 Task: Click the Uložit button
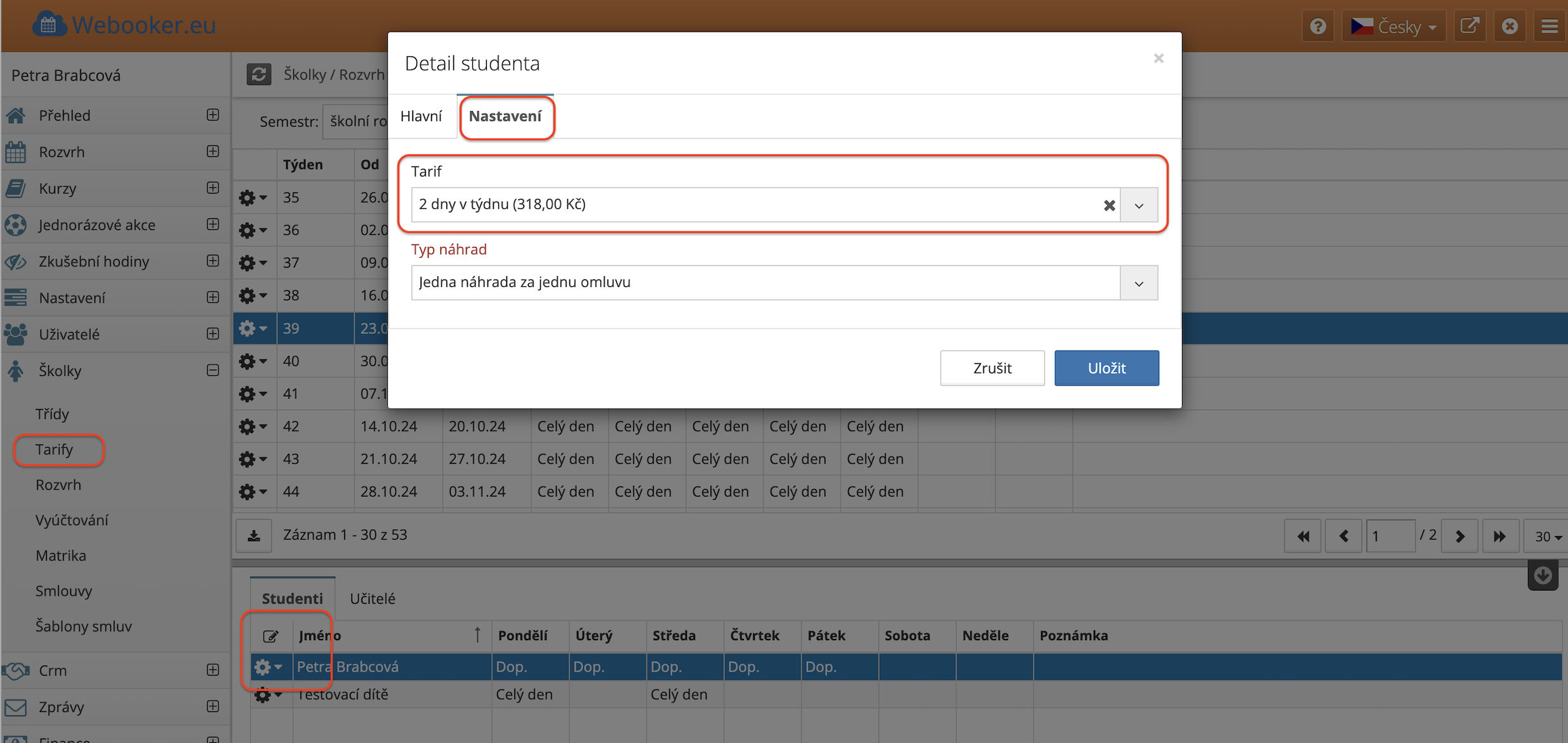(1106, 368)
